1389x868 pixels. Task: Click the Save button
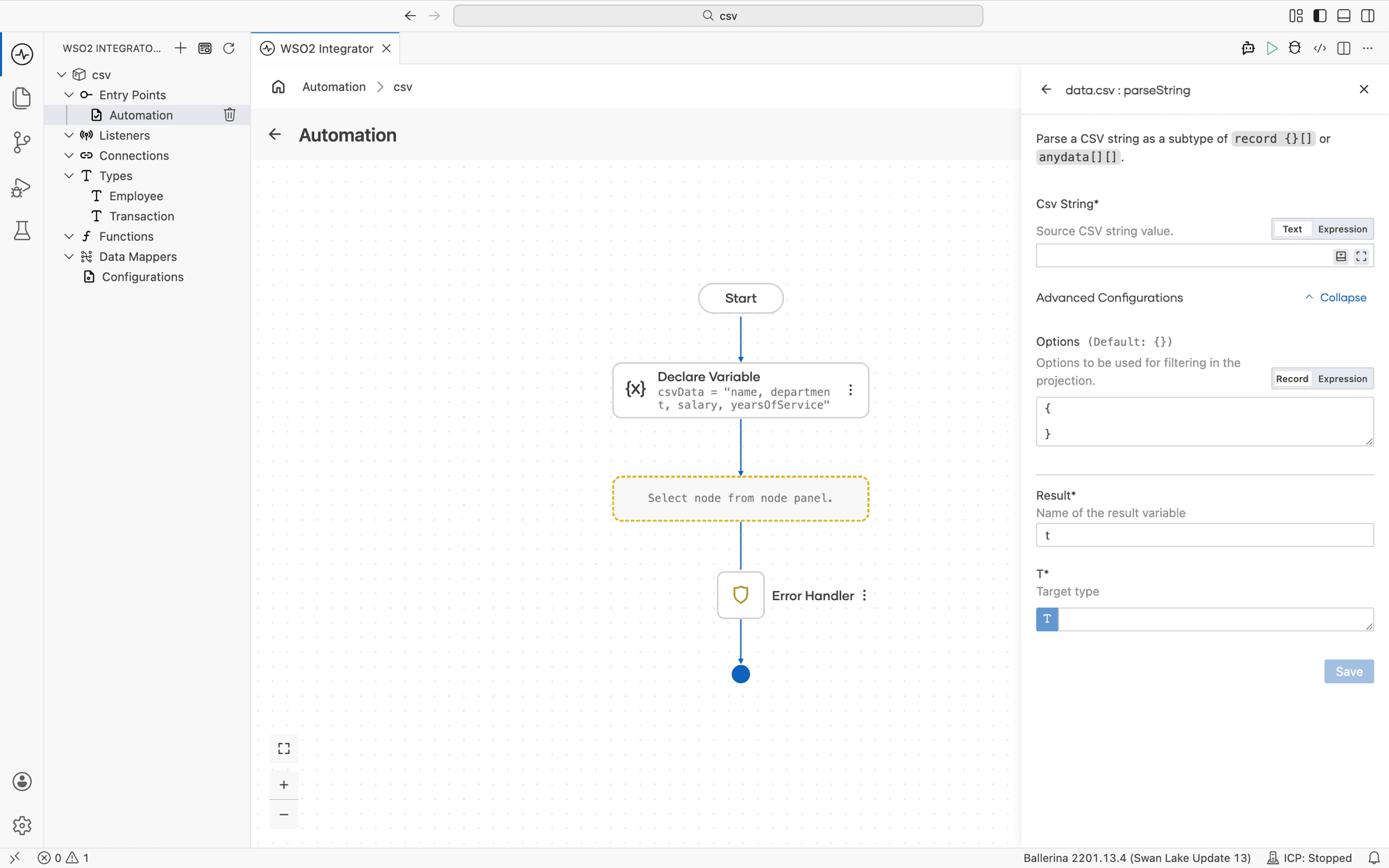click(1349, 671)
